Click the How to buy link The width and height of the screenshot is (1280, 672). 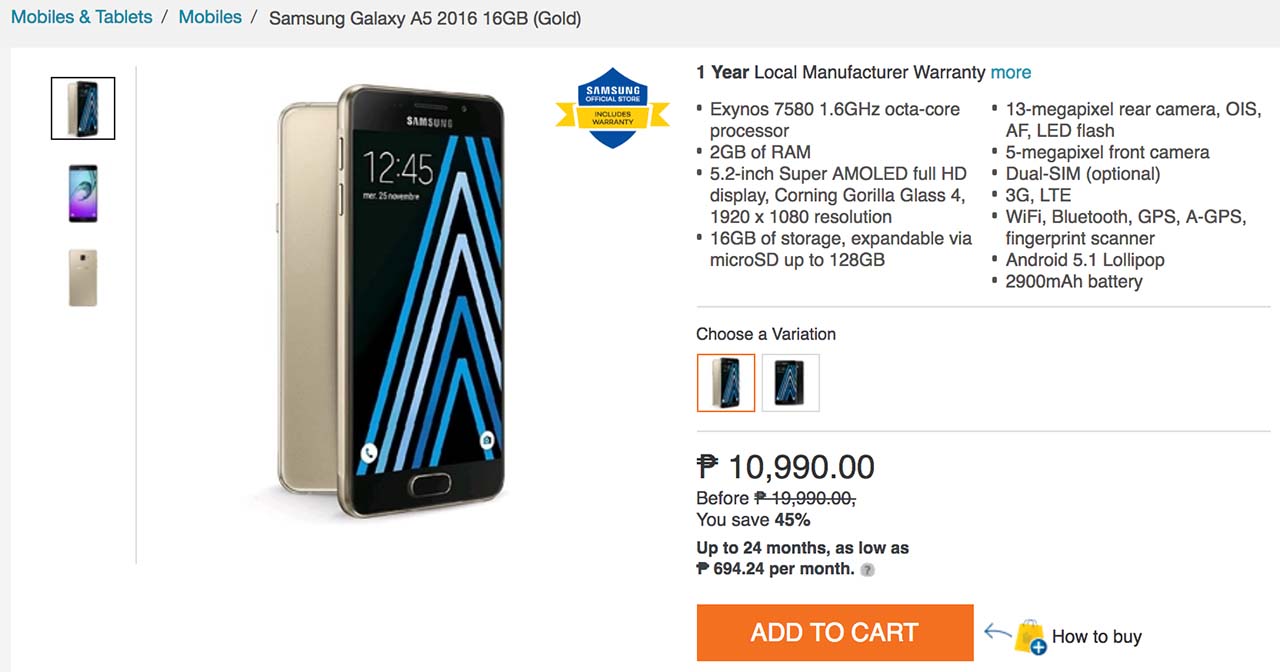[1097, 636]
